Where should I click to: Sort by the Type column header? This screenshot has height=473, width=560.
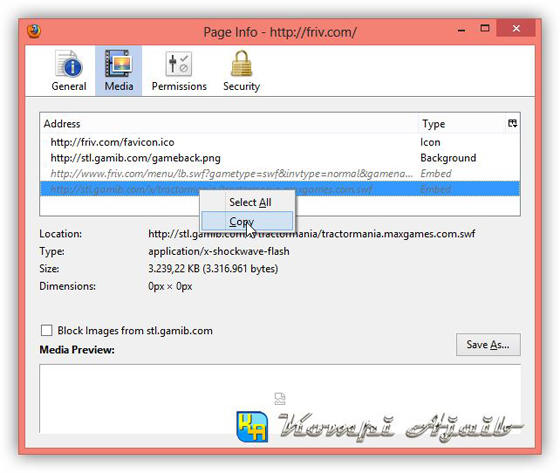pyautogui.click(x=461, y=124)
